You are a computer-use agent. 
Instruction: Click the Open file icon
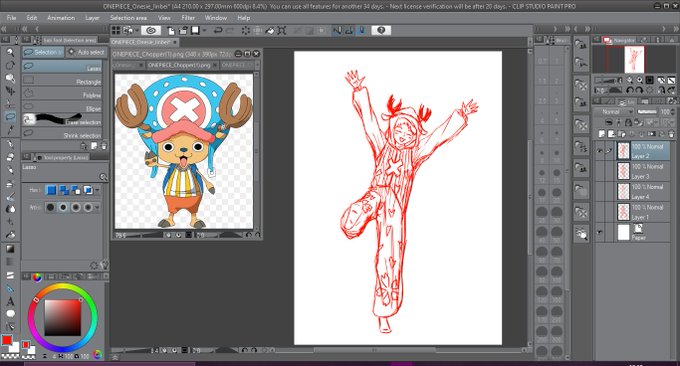[x=183, y=30]
